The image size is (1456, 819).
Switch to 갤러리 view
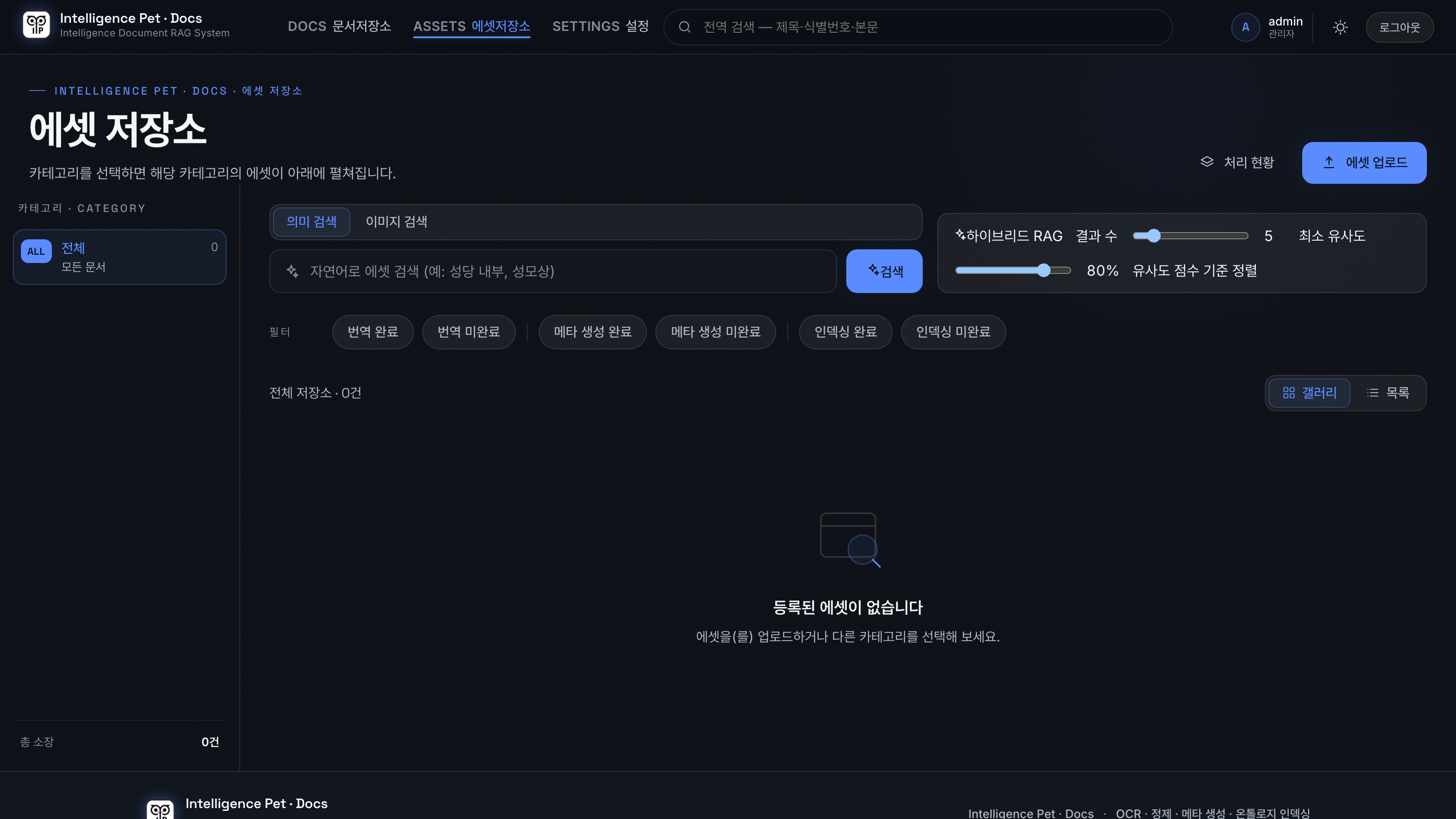pos(1309,393)
